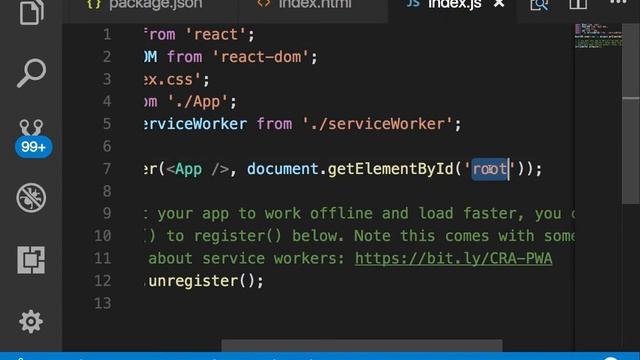Click the selected 'root' string
The image size is (640, 360).
pyautogui.click(x=490, y=169)
